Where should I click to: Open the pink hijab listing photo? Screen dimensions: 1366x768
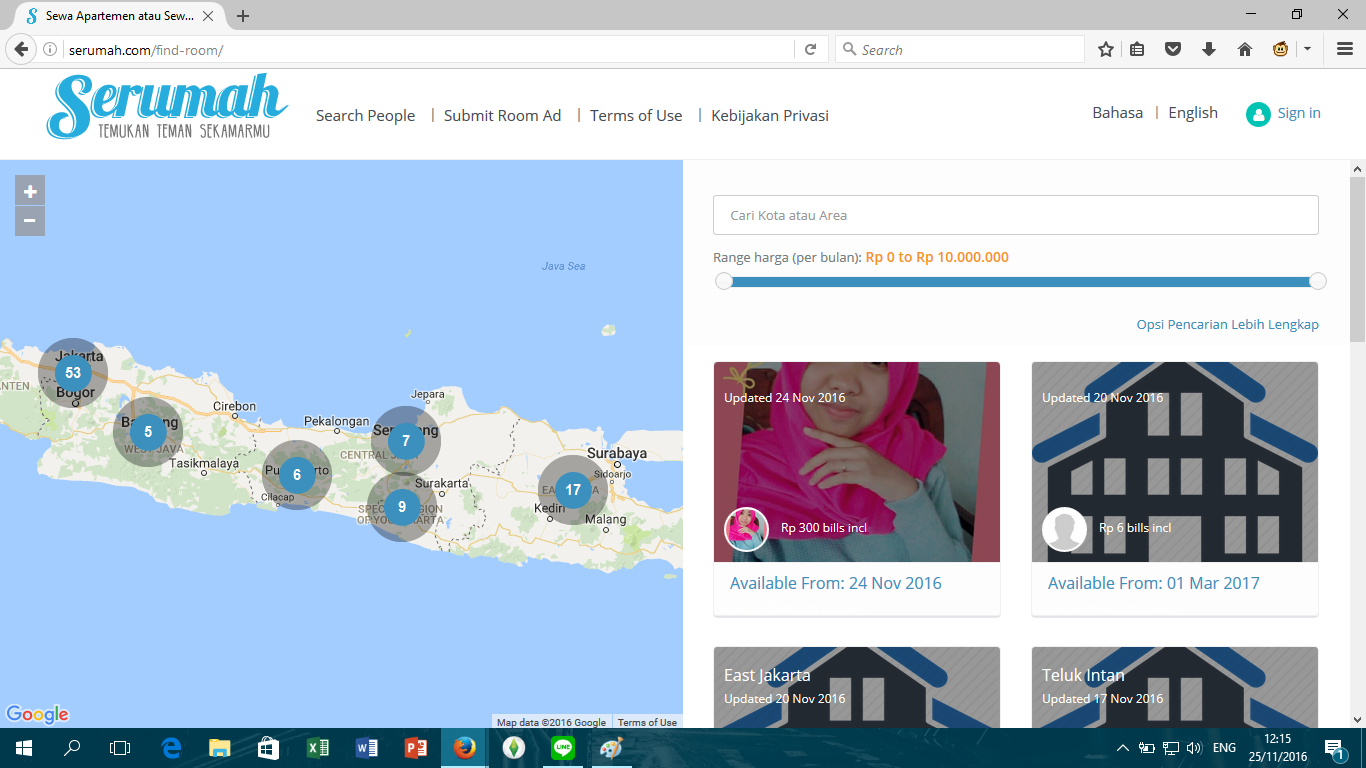[x=857, y=462]
